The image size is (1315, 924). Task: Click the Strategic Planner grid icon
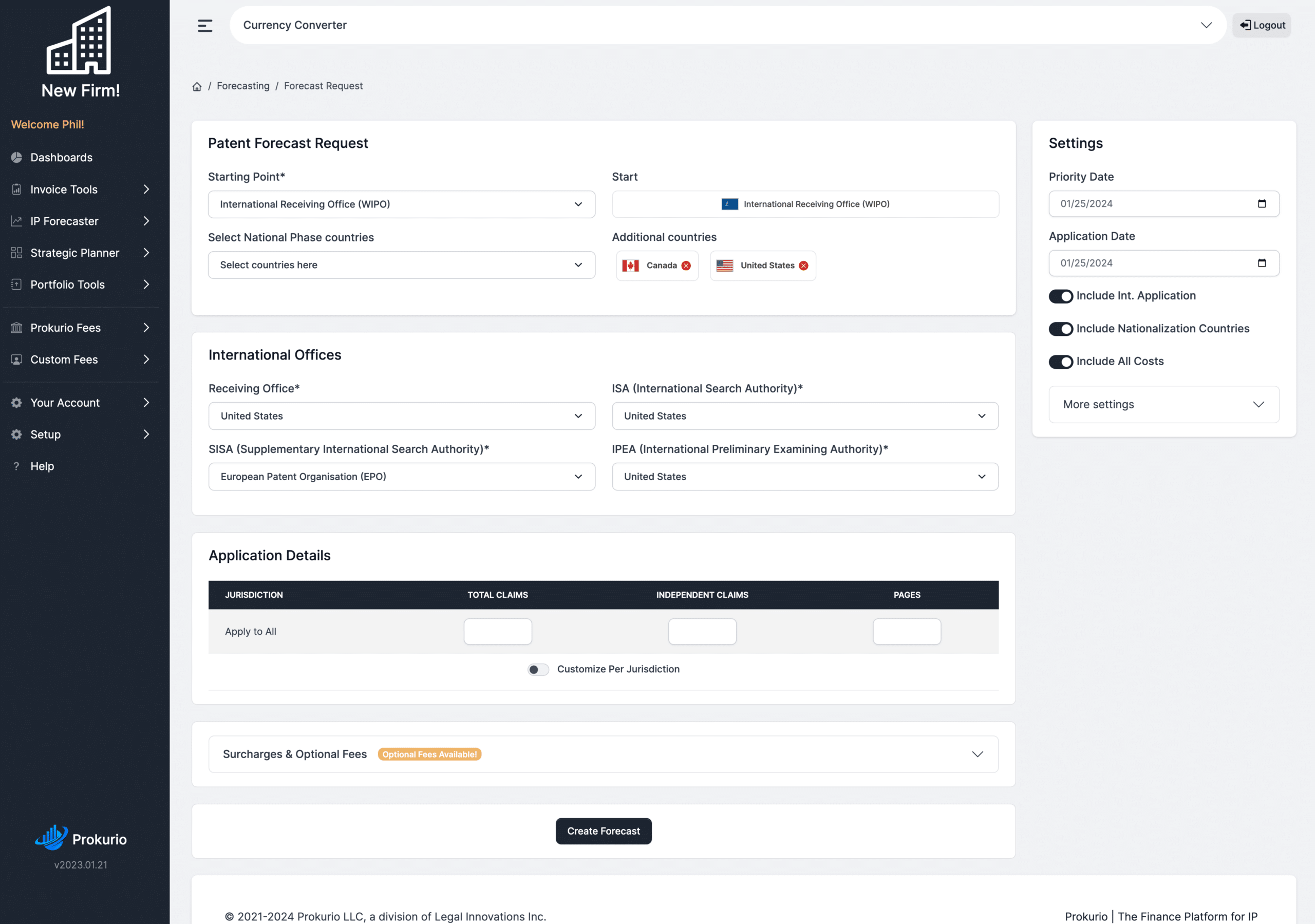[16, 253]
